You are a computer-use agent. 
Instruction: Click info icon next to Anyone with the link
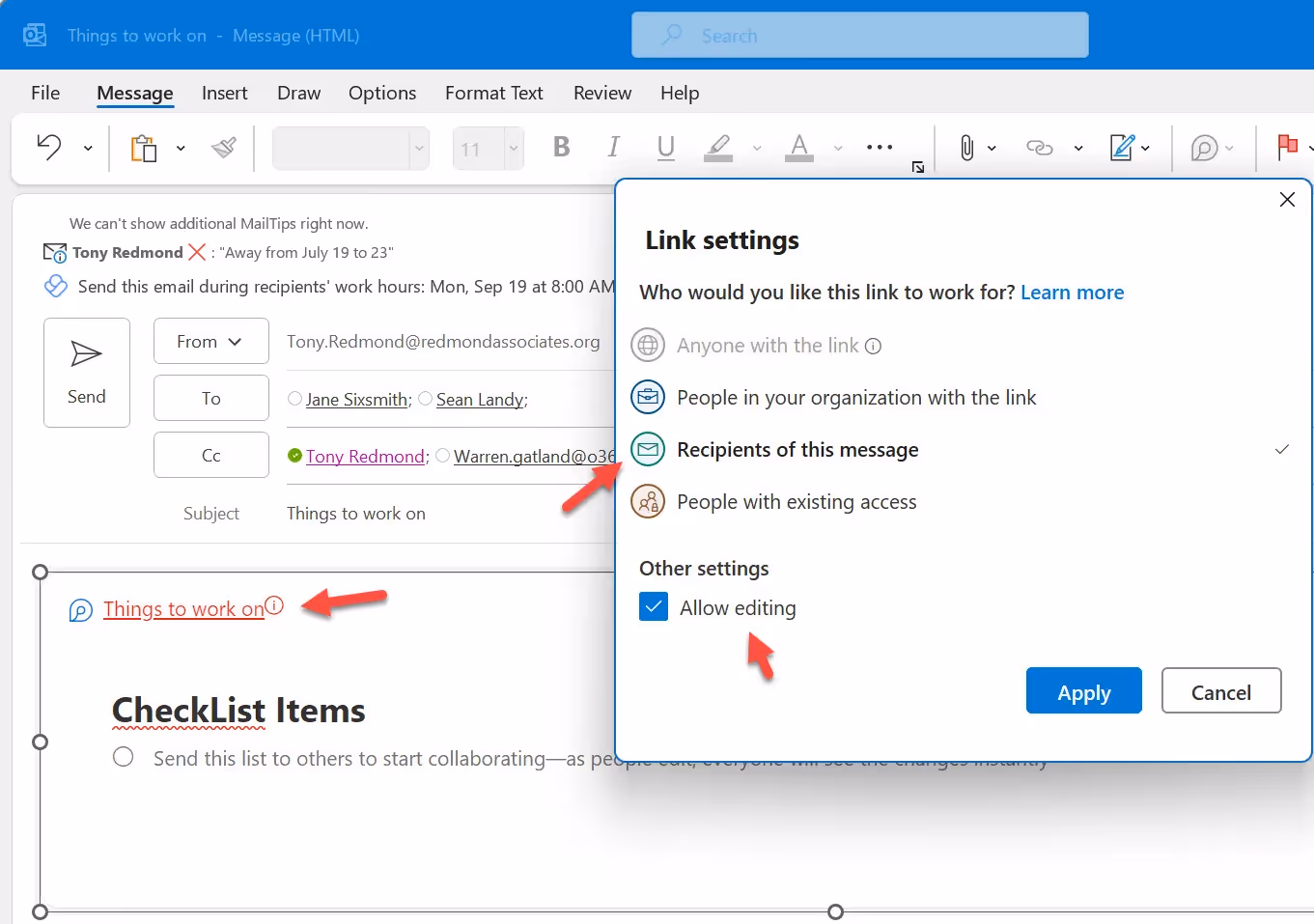pos(873,346)
